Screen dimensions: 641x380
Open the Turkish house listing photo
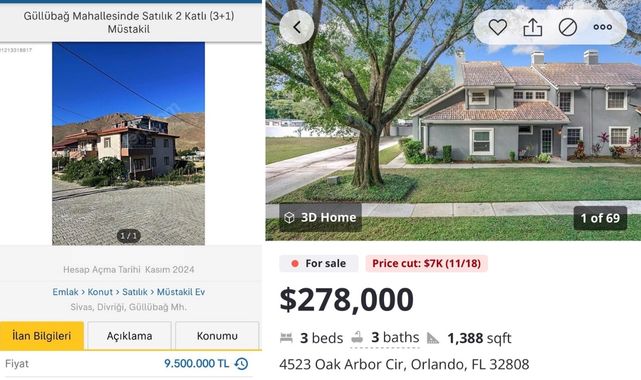(x=128, y=143)
